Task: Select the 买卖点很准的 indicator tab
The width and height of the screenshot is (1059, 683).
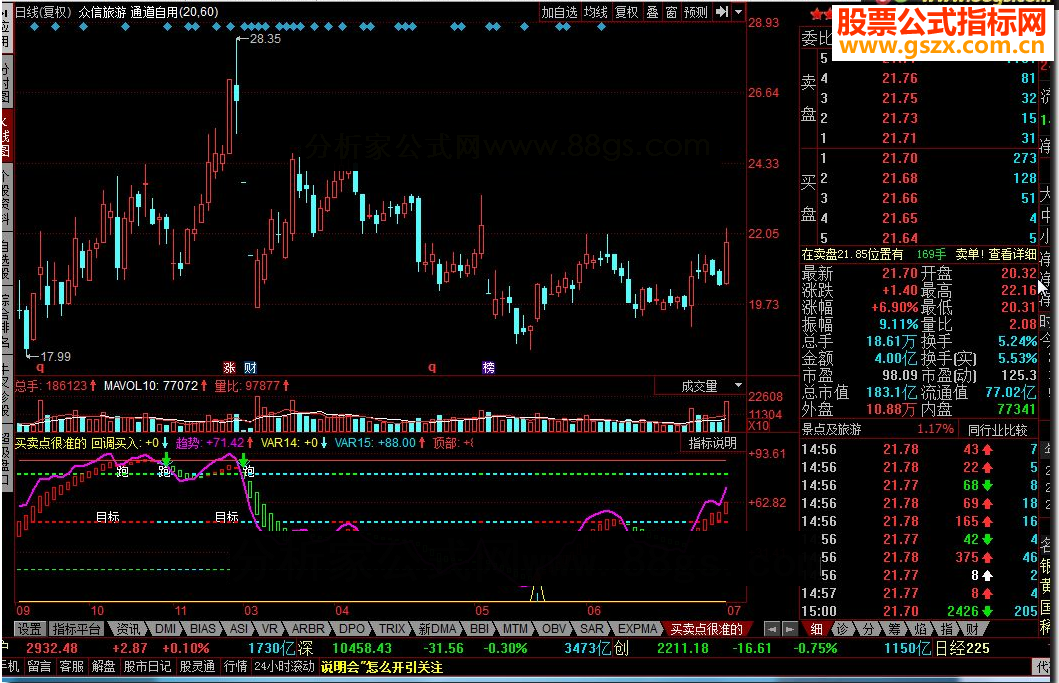Action: [706, 629]
